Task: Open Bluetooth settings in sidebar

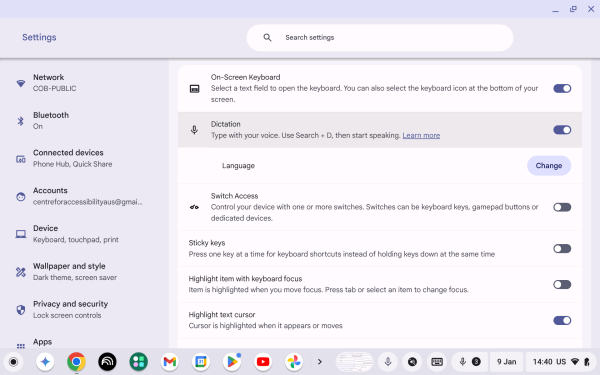Action: [x=84, y=121]
